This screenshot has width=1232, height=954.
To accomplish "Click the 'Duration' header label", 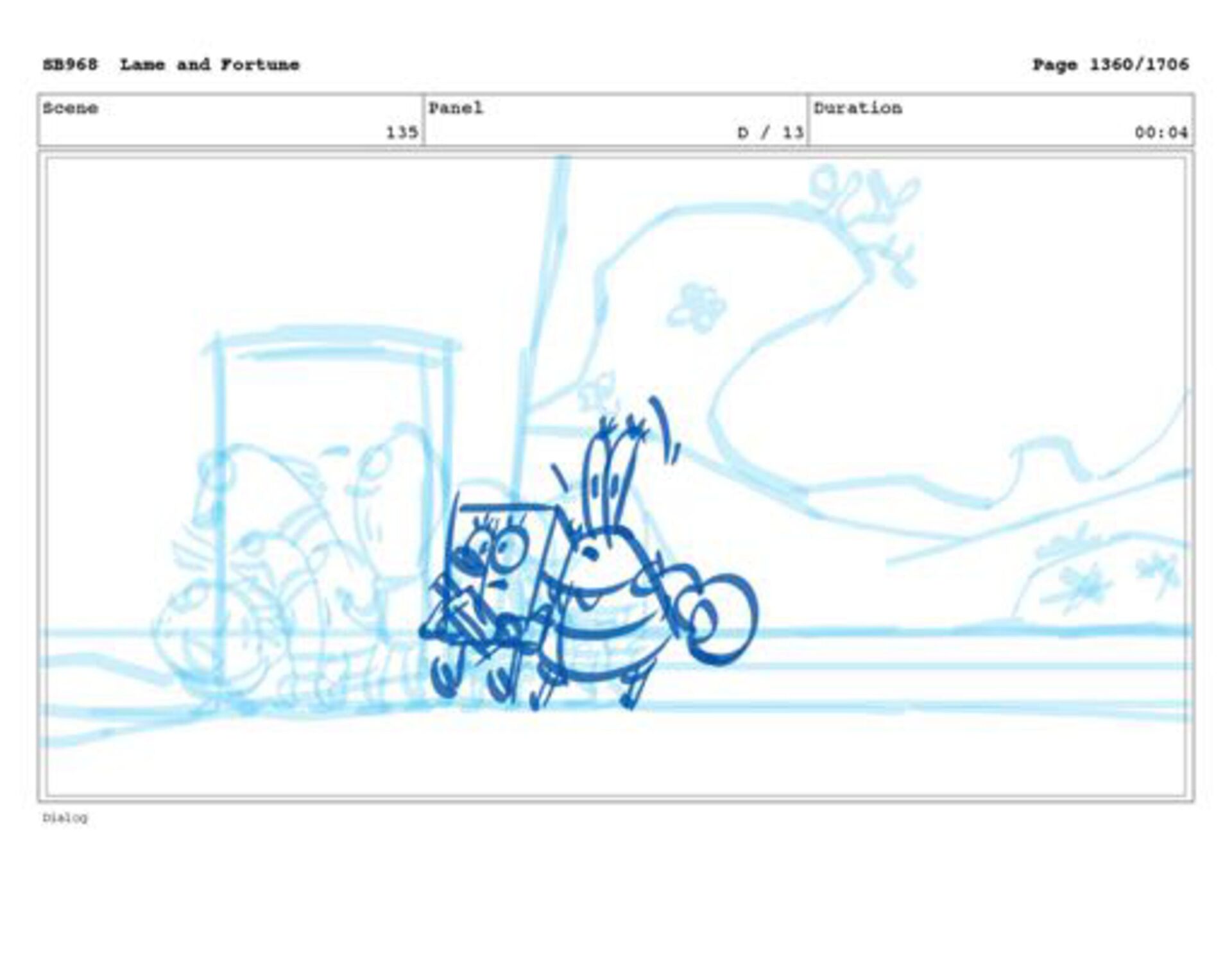I will point(858,108).
